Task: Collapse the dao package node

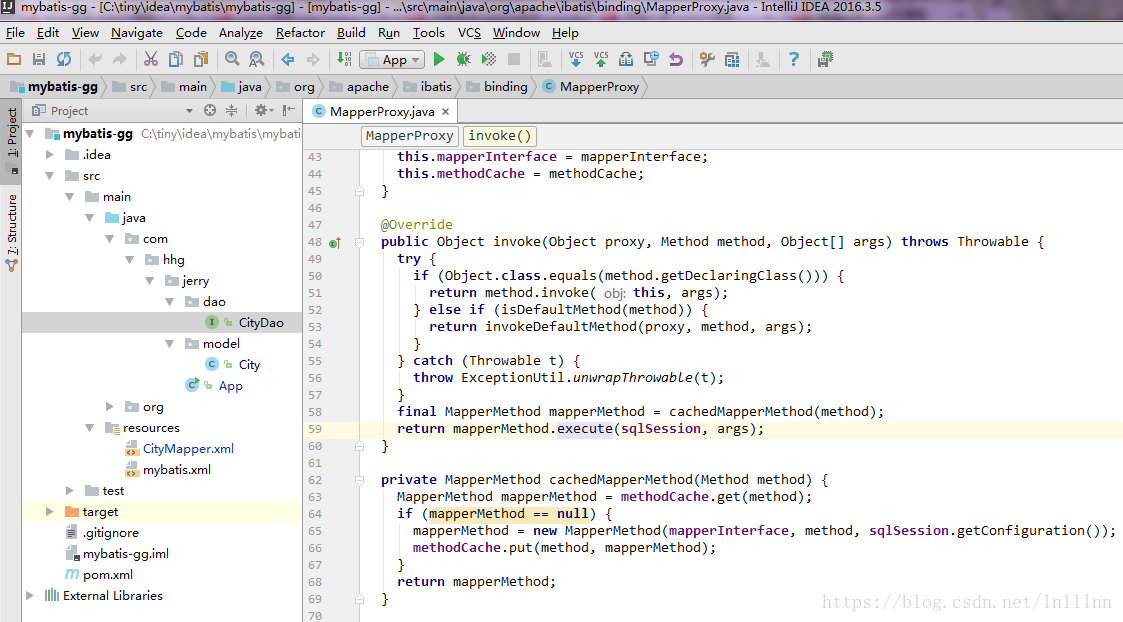Action: tap(170, 302)
